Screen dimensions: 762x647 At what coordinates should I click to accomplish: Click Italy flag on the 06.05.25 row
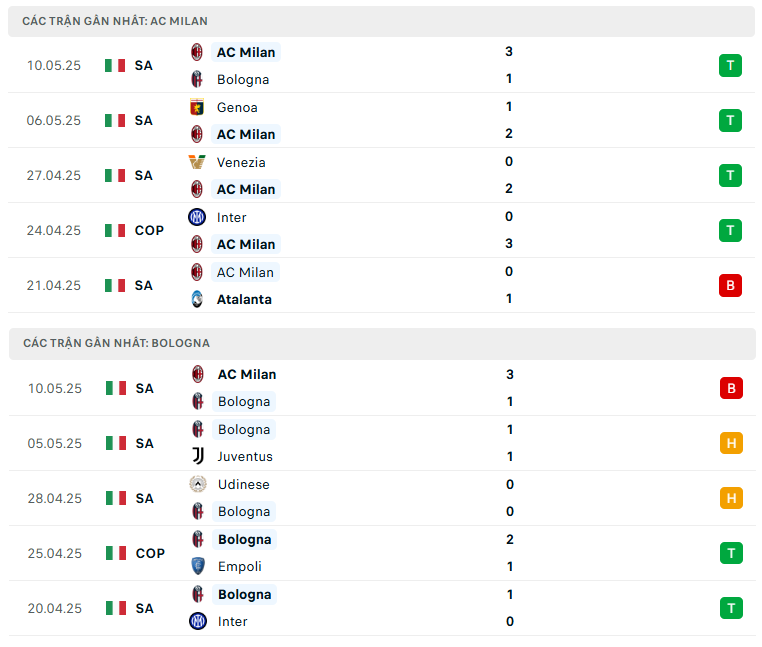point(115,120)
